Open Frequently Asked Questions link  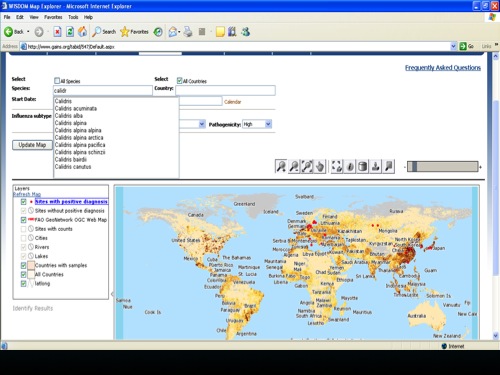[443, 68]
